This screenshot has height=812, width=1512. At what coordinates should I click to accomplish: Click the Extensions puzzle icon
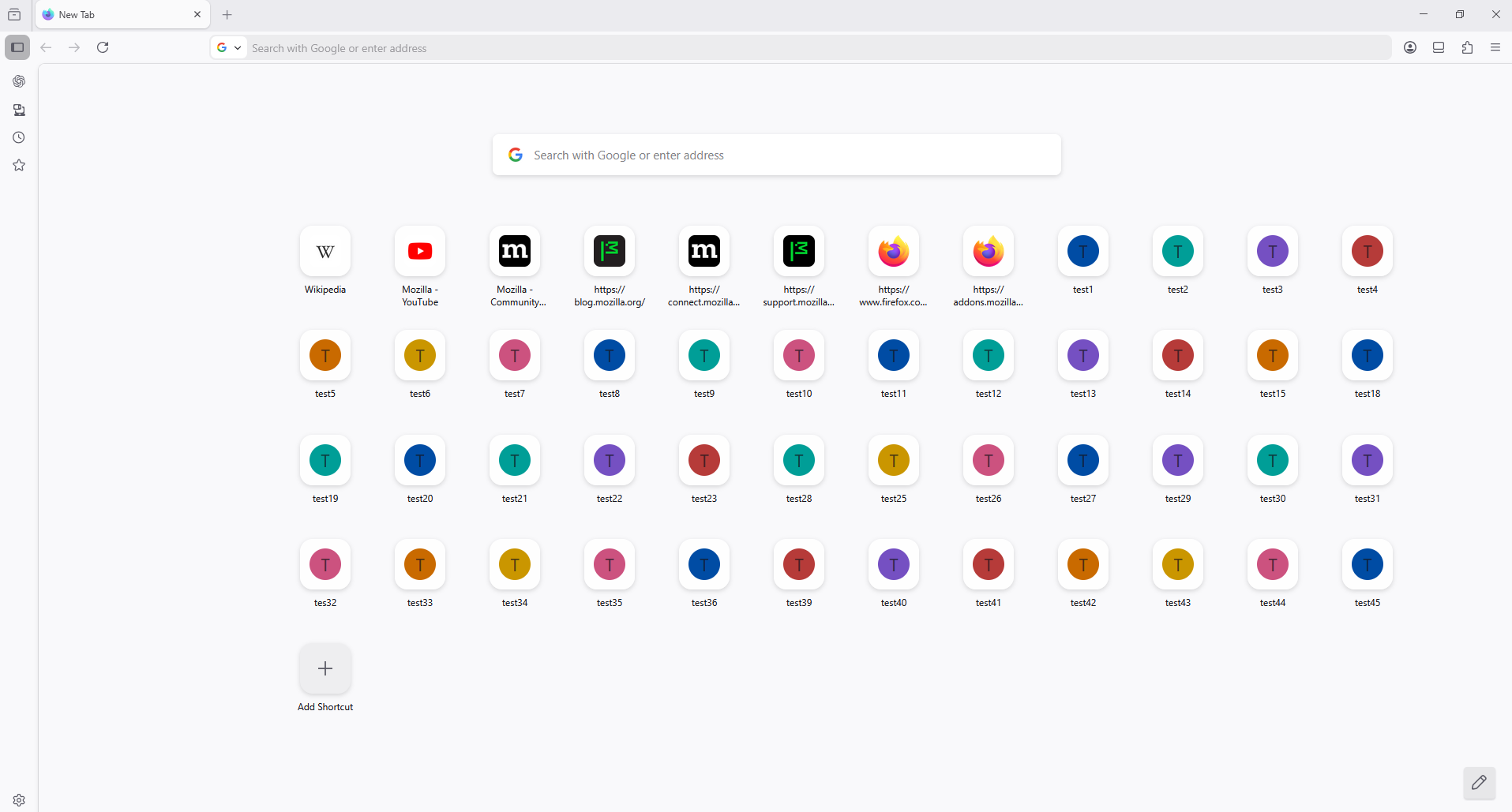coord(1467,47)
